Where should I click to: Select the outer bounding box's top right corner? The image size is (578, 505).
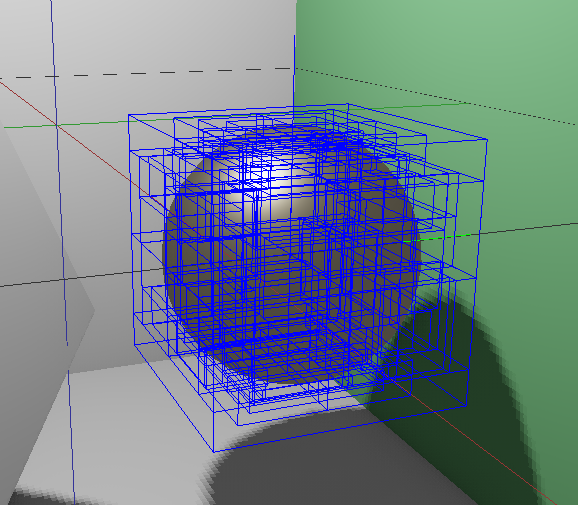click(487, 140)
